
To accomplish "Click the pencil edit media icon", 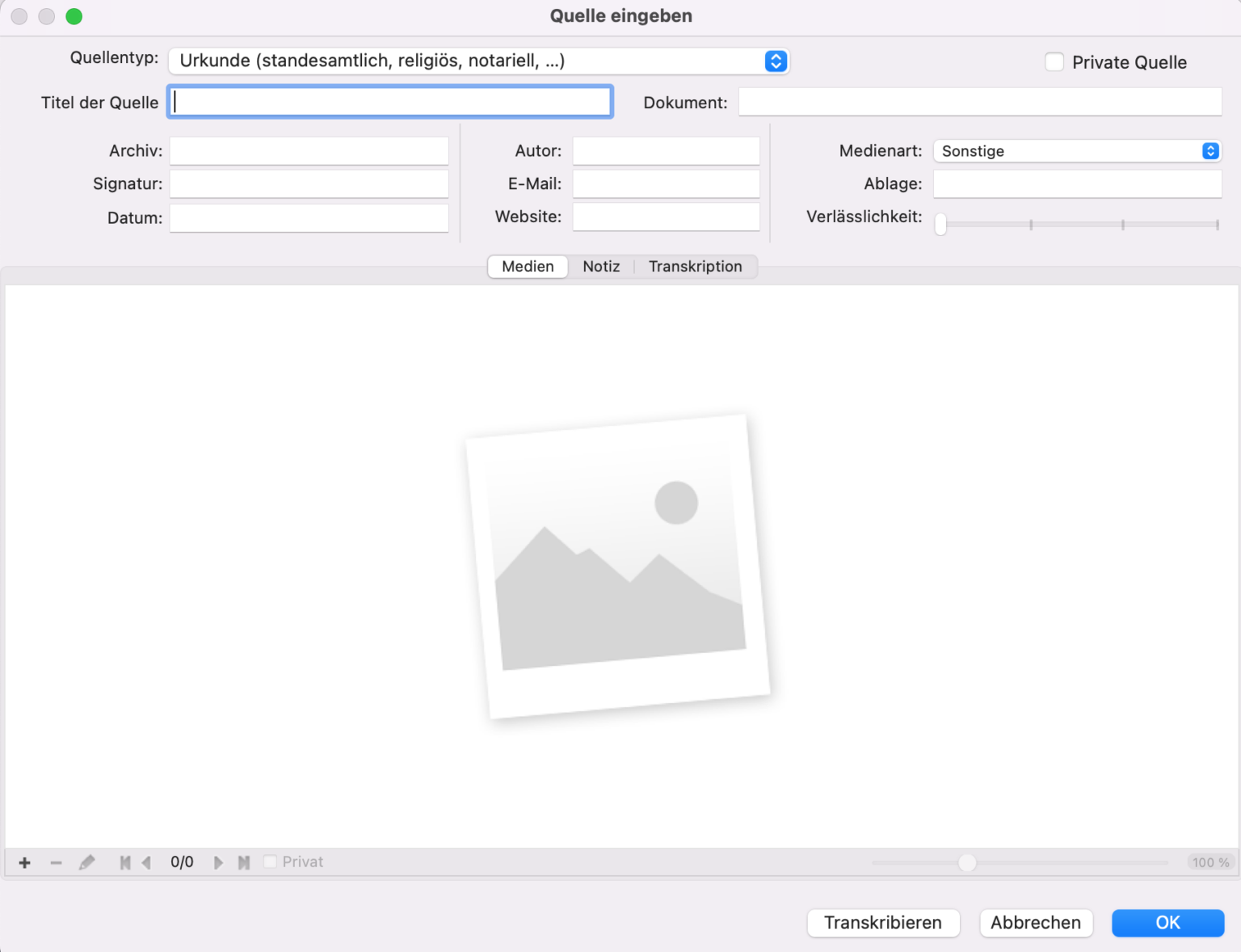I will click(x=86, y=862).
